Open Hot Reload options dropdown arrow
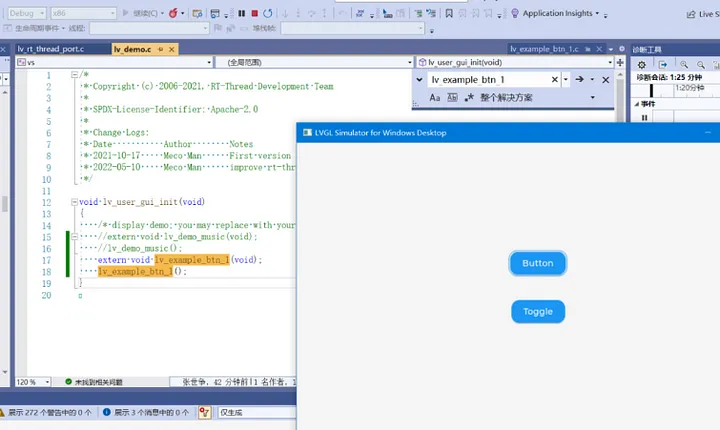720x430 pixels. [183, 13]
